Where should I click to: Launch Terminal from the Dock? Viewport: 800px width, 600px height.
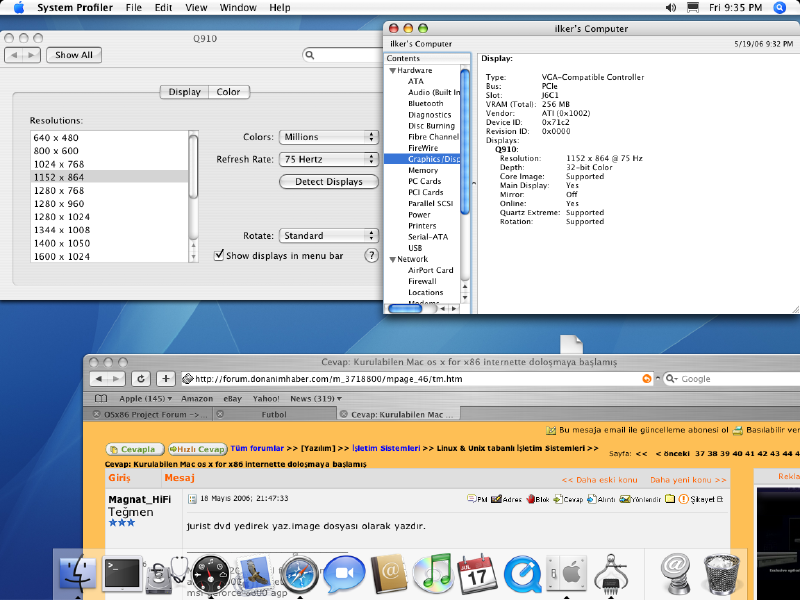coord(122,574)
